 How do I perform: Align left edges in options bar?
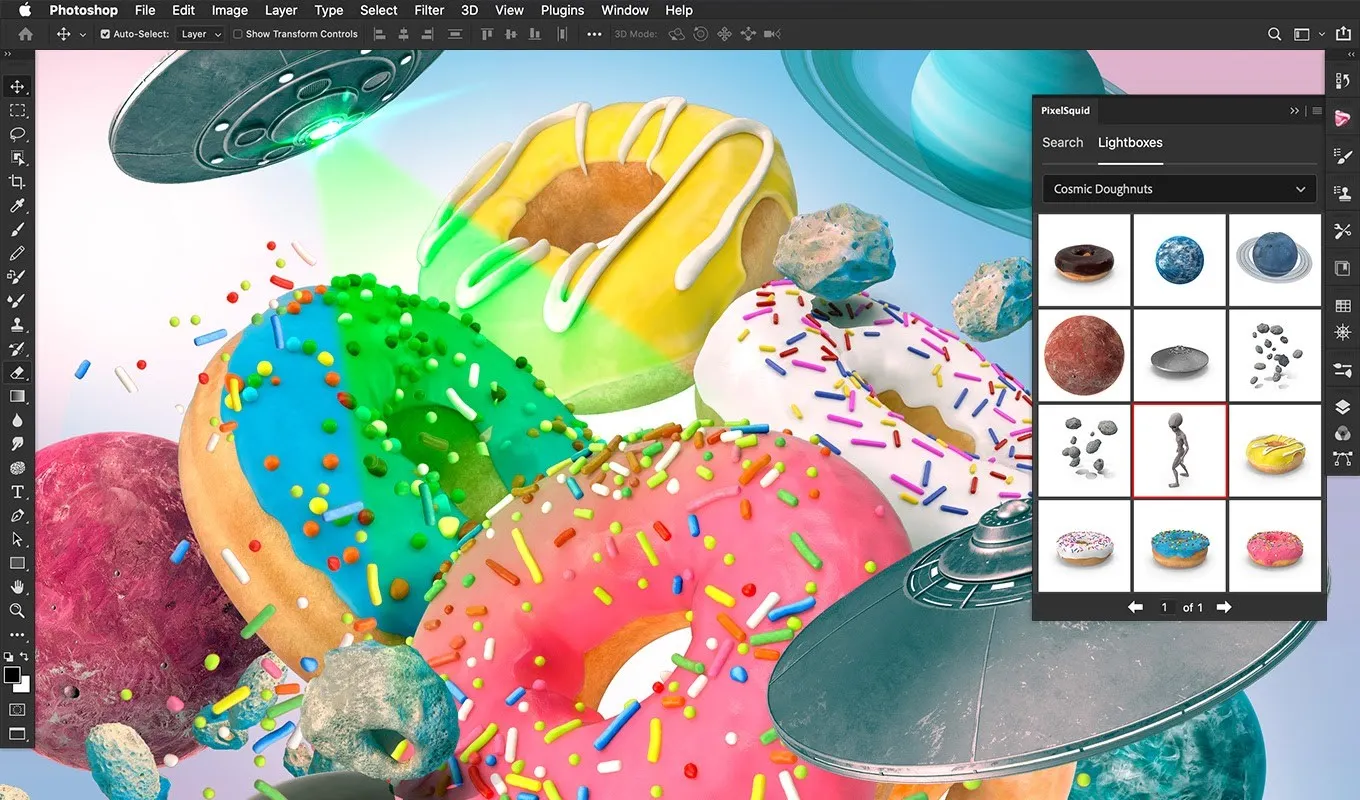[x=379, y=34]
